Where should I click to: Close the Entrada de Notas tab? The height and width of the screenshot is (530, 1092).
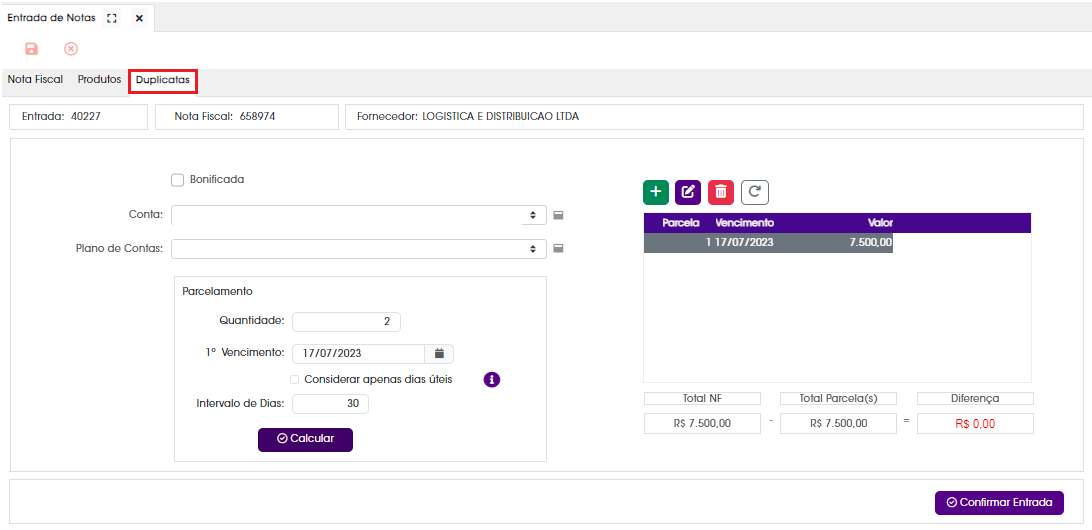139,19
